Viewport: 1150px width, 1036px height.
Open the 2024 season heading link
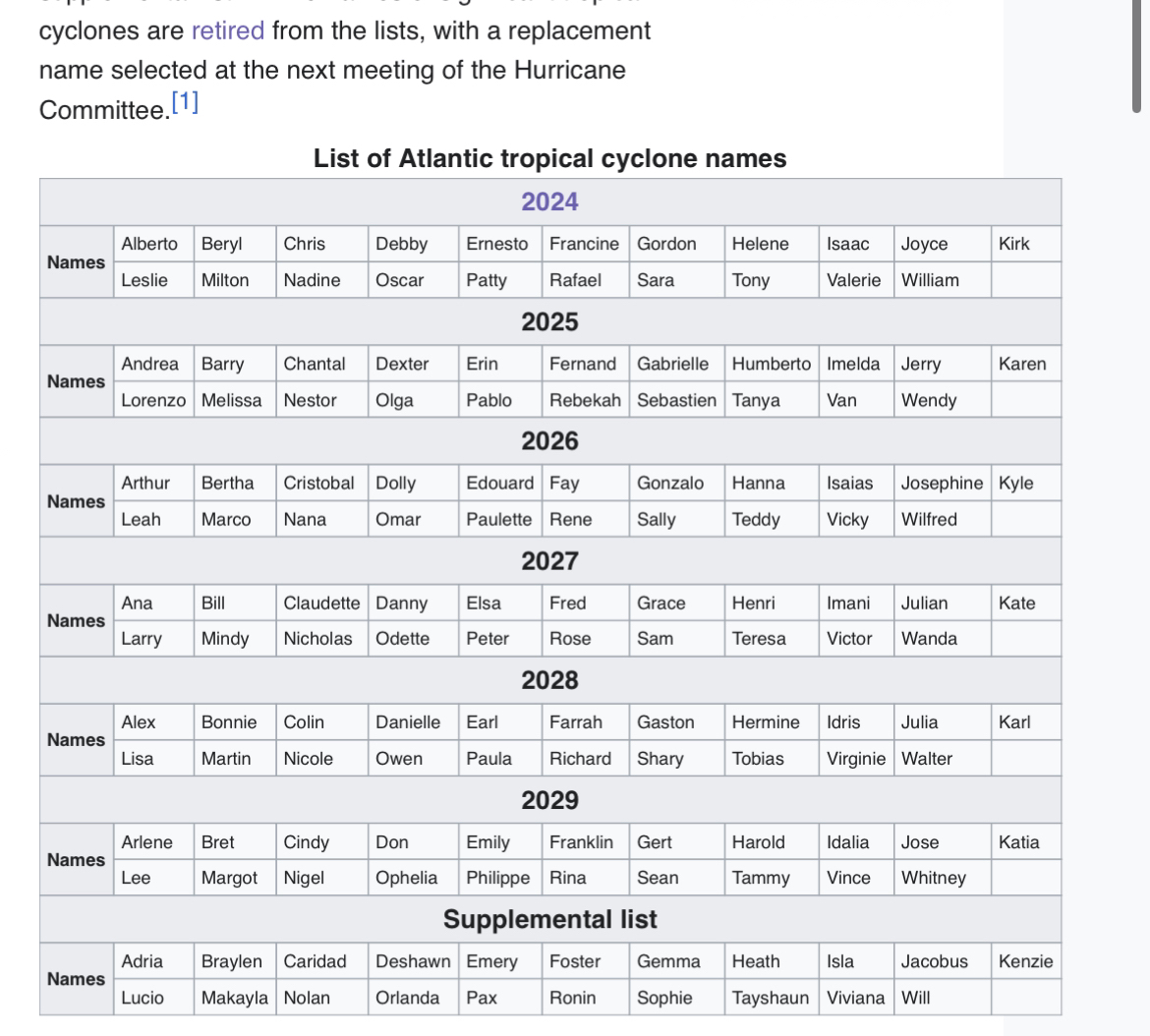coord(549,201)
